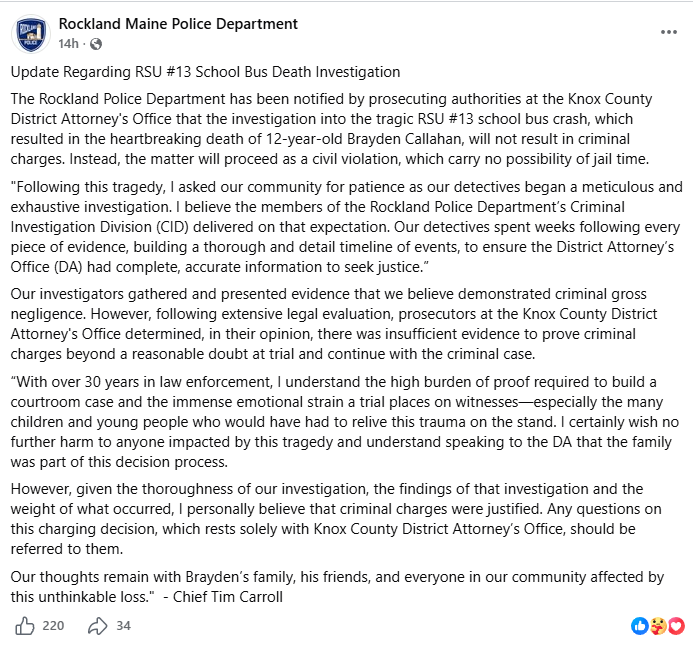Click the paragraph starting 'Our investigators gathered'
693x645 pixels.
pyautogui.click(x=334, y=324)
